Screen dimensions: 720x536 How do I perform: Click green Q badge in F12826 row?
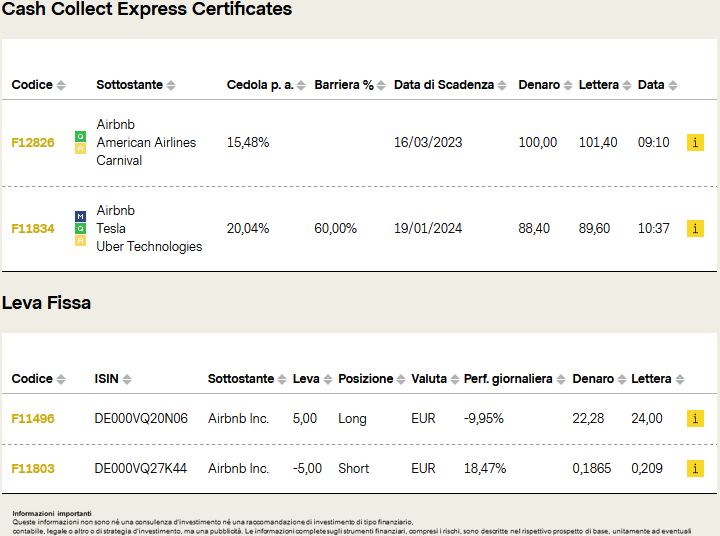click(x=80, y=136)
